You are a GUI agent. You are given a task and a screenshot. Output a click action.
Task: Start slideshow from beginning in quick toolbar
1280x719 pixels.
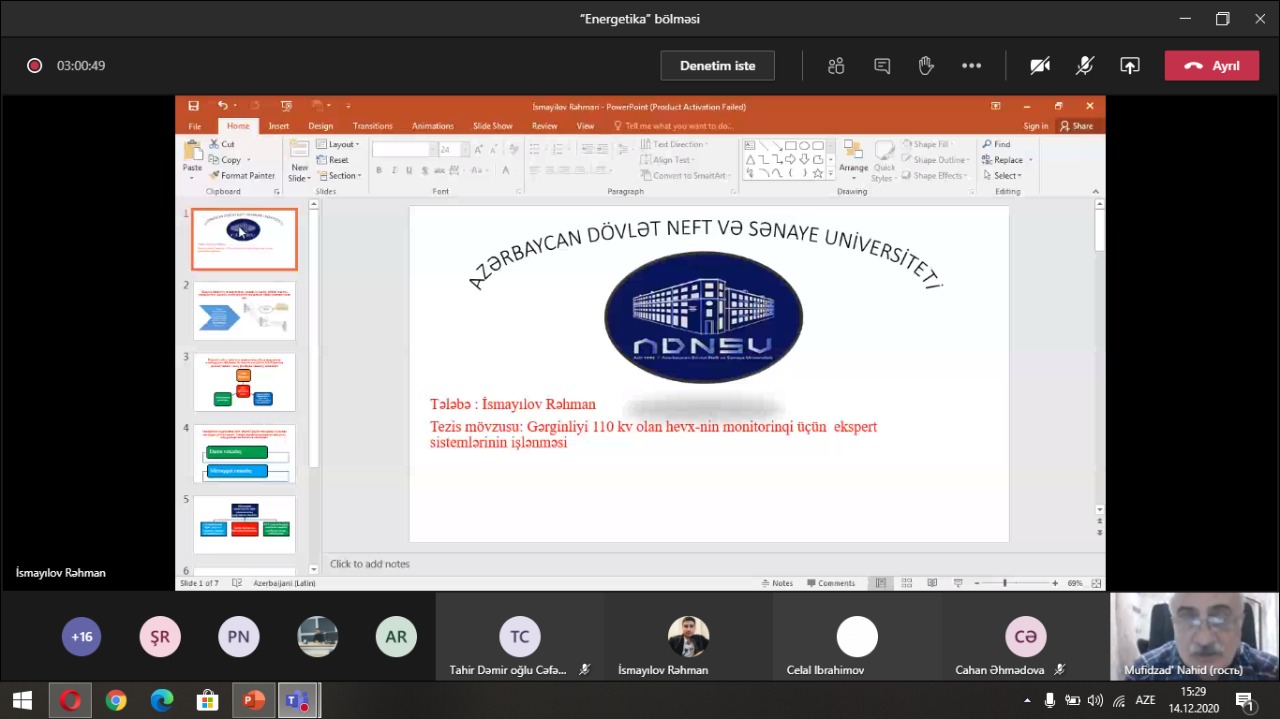pos(286,106)
